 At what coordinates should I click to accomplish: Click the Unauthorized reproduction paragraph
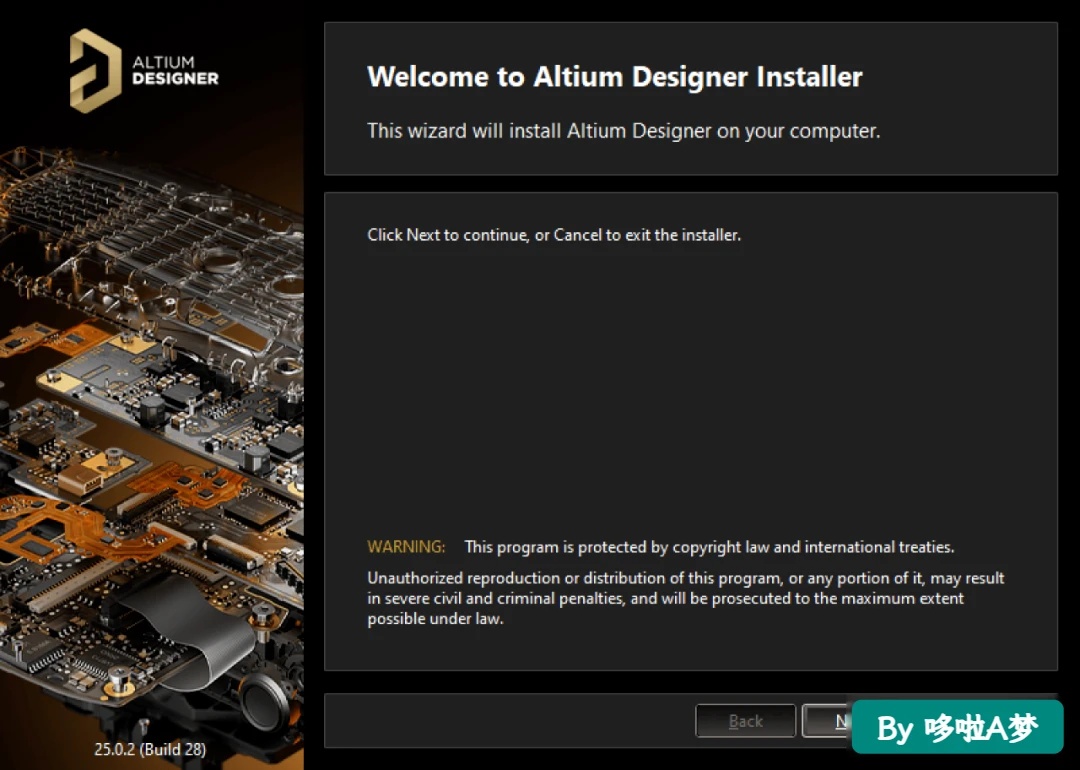click(685, 598)
